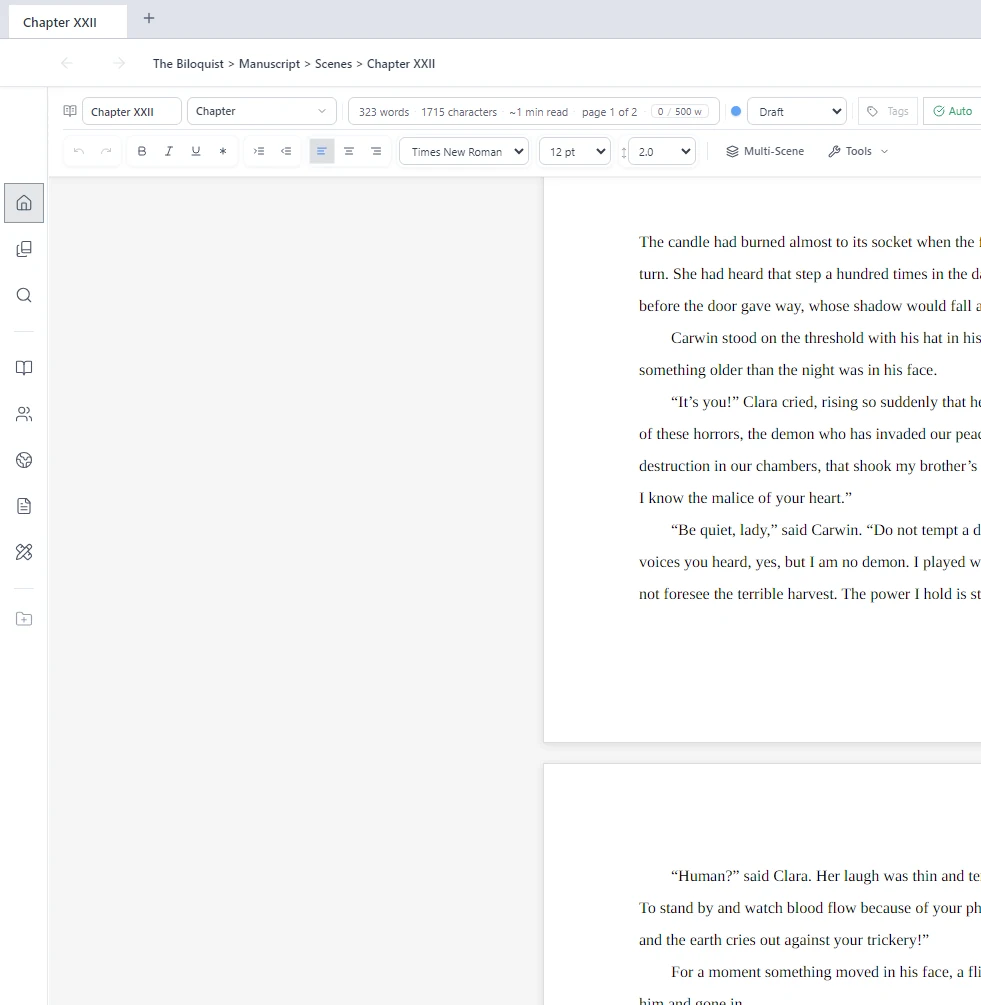Increase paragraph indent

tap(259, 151)
